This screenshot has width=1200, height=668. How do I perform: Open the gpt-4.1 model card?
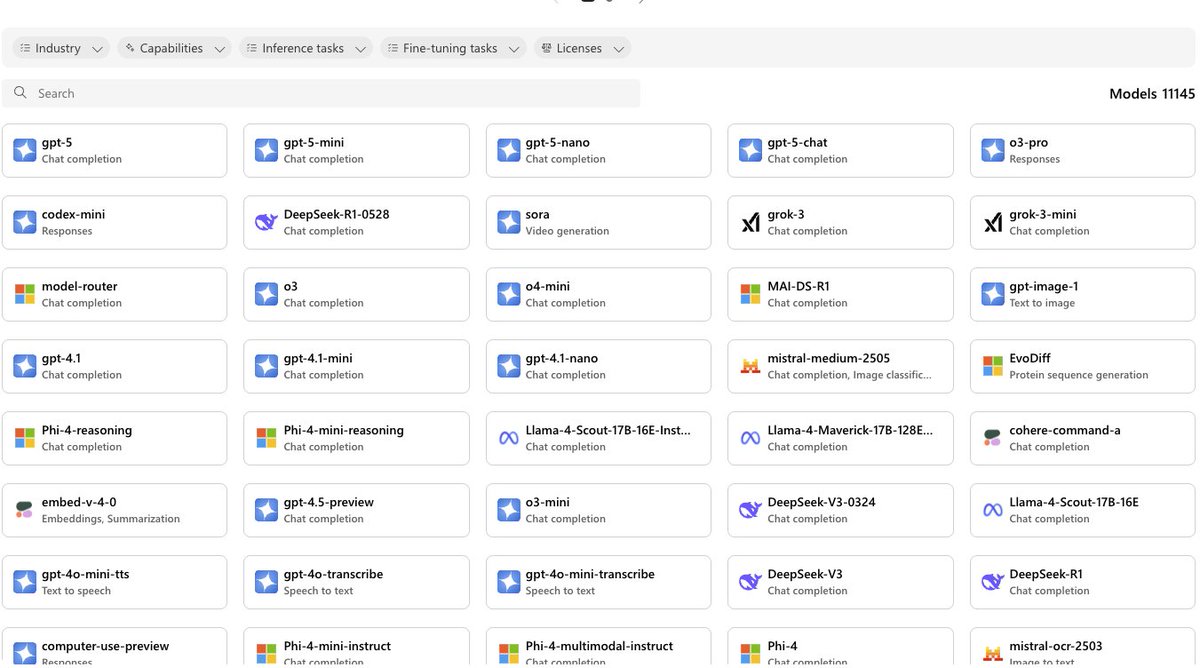tap(114, 366)
